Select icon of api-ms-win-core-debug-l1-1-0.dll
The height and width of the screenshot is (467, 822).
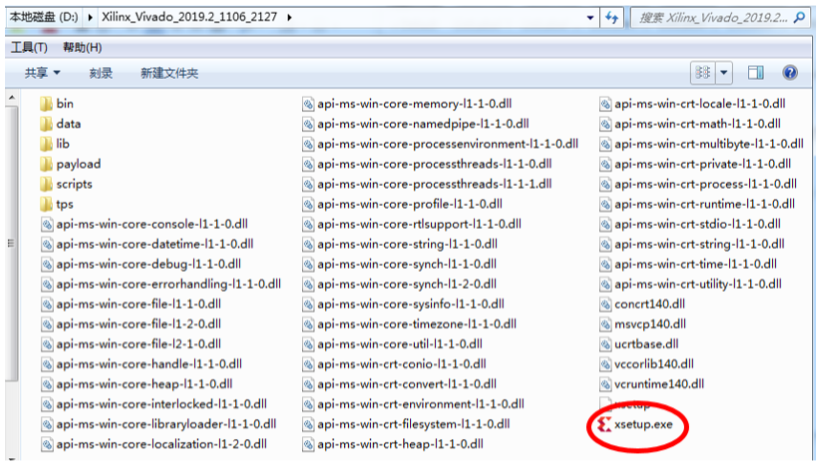[x=47, y=264]
